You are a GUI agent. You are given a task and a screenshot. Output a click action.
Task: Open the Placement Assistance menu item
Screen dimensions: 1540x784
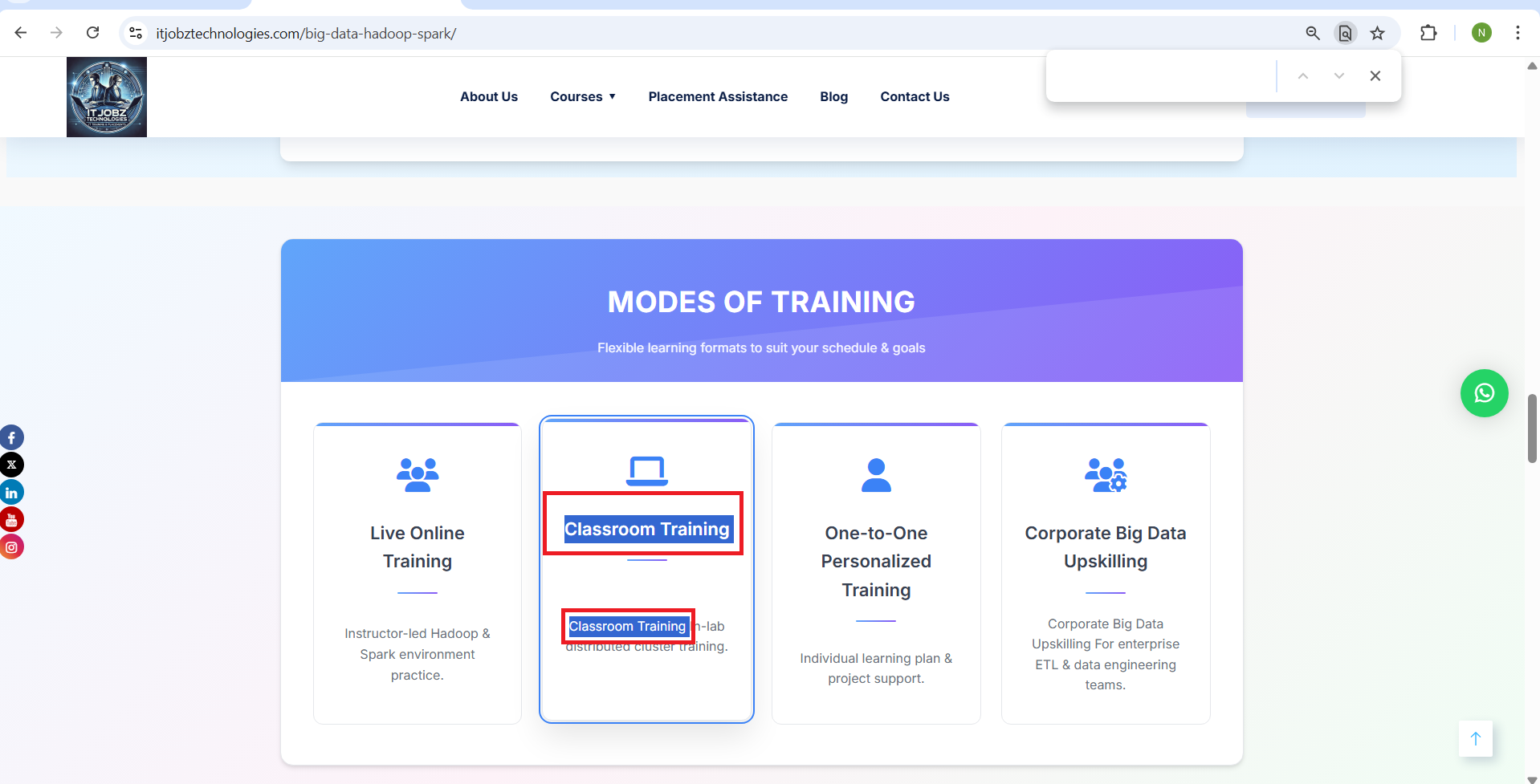coord(718,96)
